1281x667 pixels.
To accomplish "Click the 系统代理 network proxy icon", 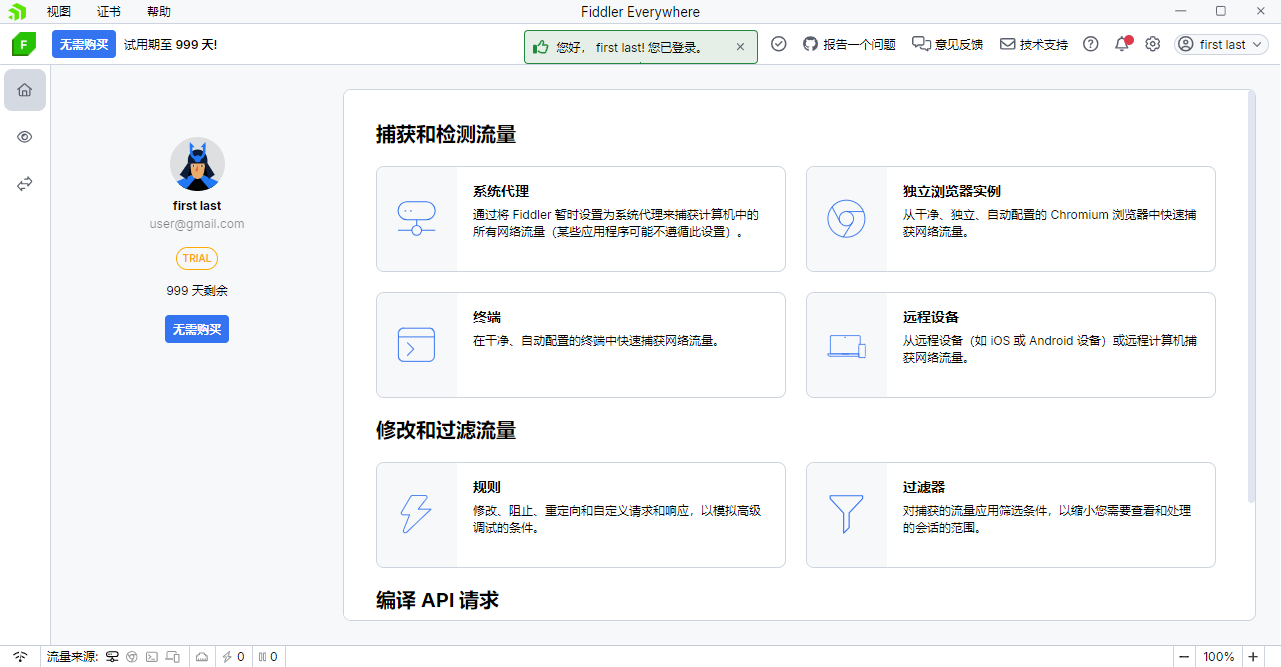I will (416, 219).
